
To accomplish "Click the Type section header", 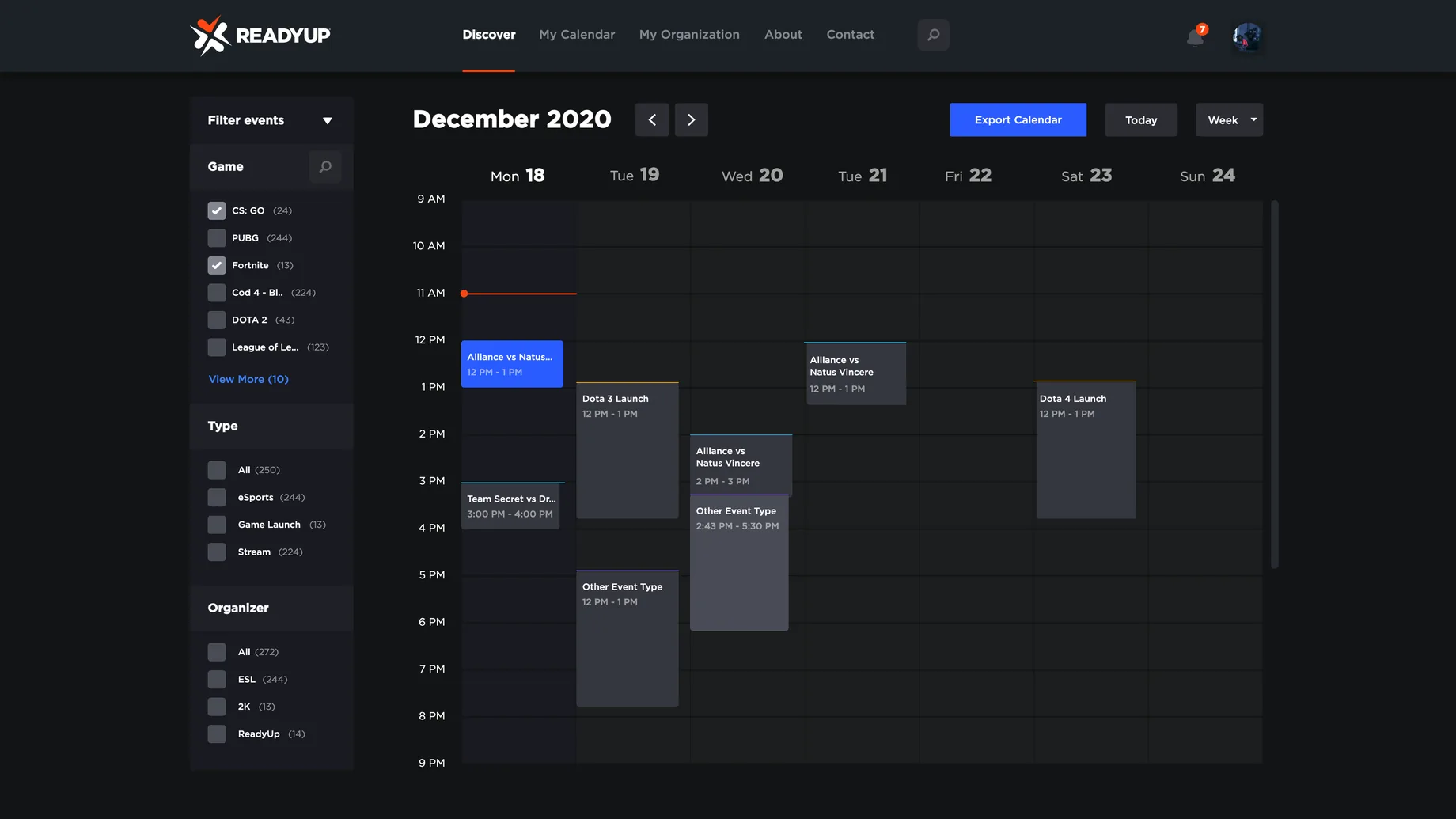I will point(271,427).
